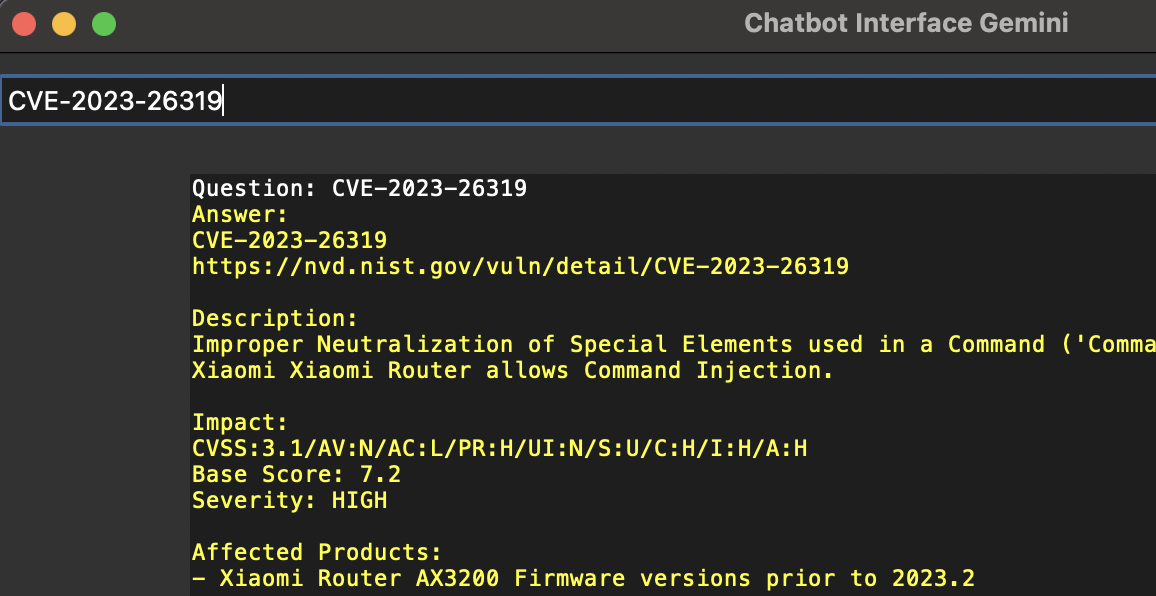
Task: Click the Xiaomi Router AX3200 Firmware entry
Action: coord(583,578)
